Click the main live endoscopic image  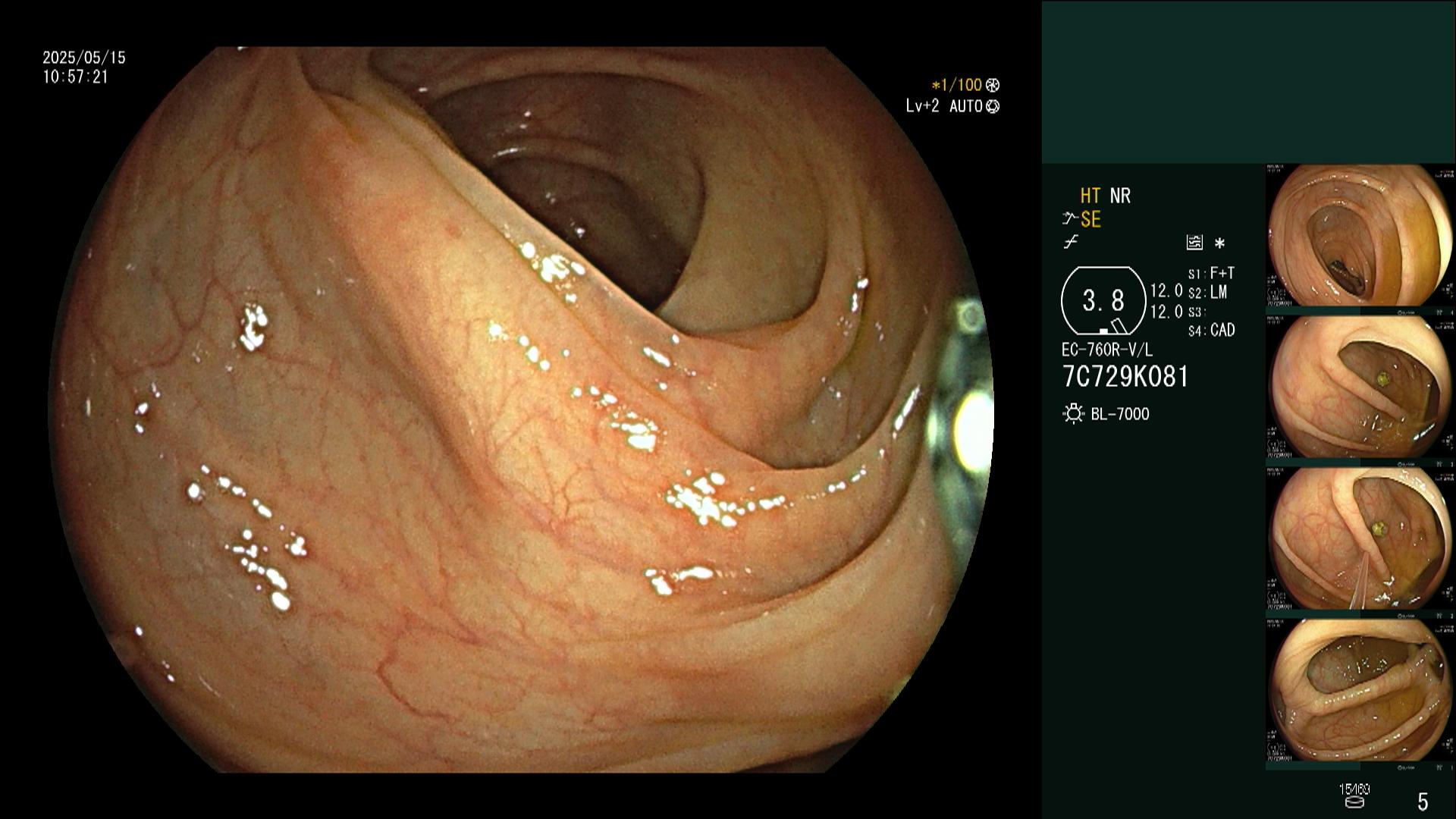522,409
